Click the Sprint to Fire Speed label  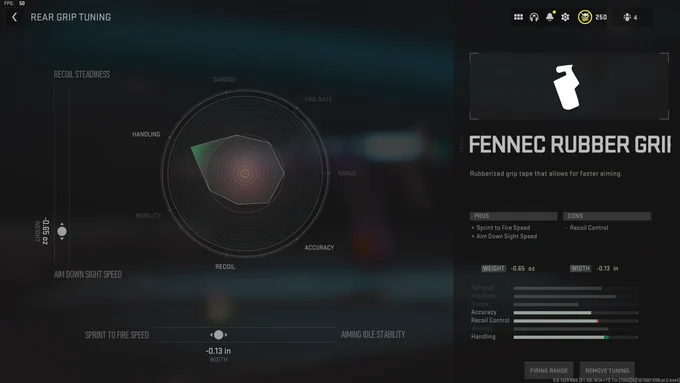[x=117, y=335]
